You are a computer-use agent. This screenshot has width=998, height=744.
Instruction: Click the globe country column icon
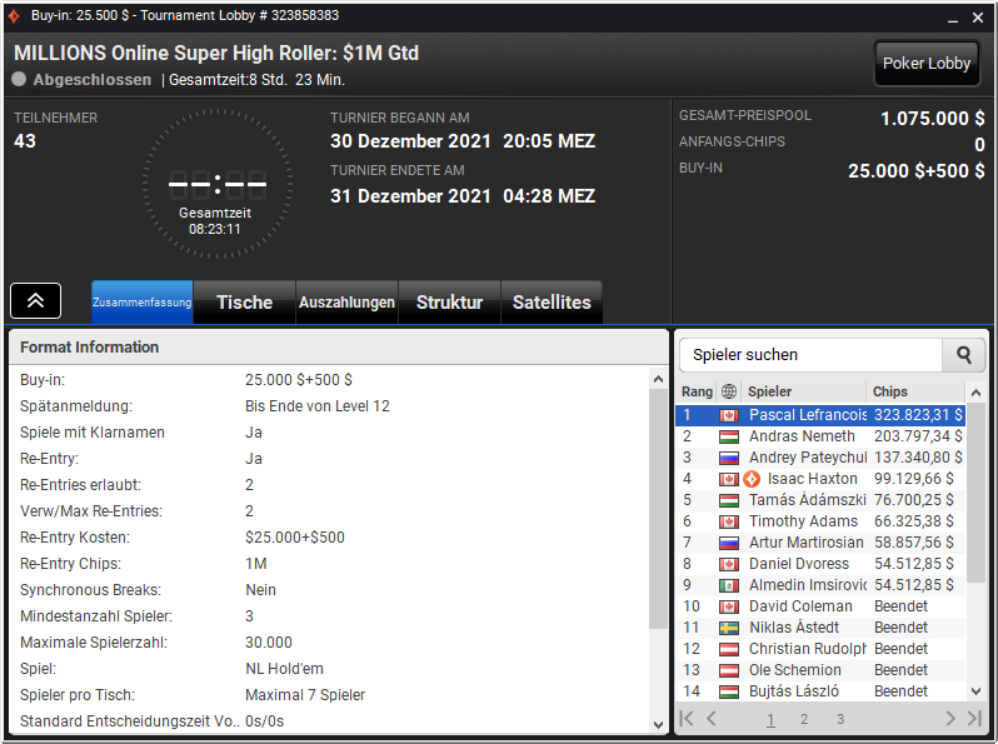coord(729,391)
